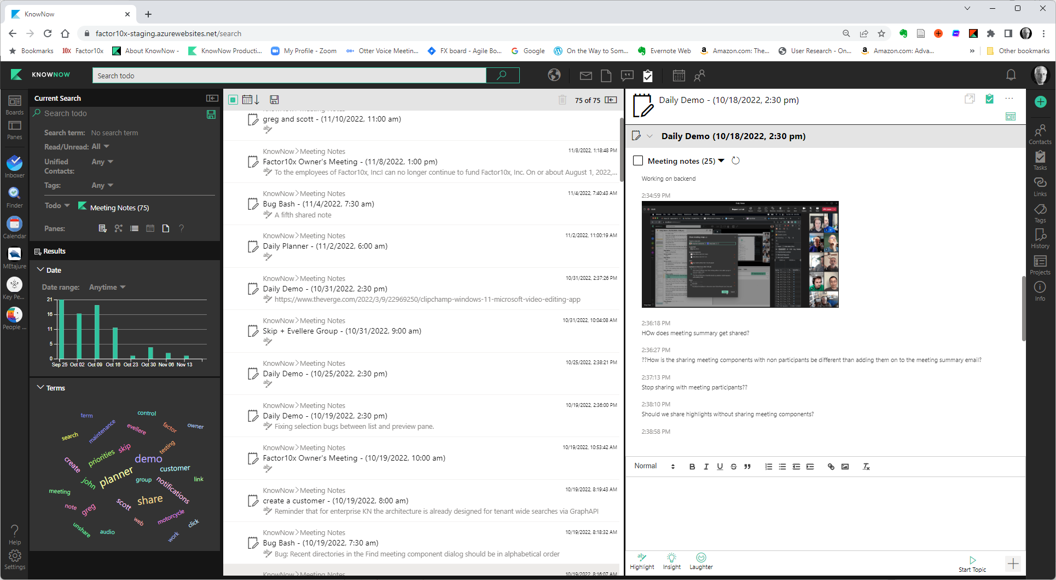The width and height of the screenshot is (1056, 580).
Task: Open the Normal text style dropdown
Action: tap(654, 467)
